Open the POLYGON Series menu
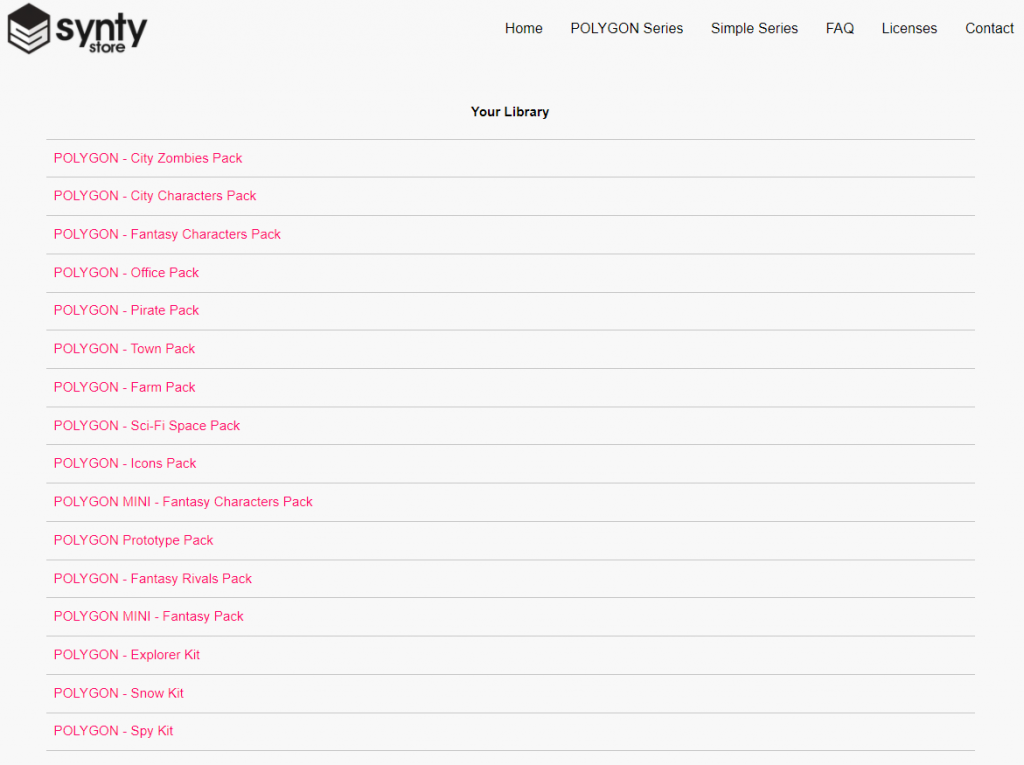1024x765 pixels. (626, 28)
